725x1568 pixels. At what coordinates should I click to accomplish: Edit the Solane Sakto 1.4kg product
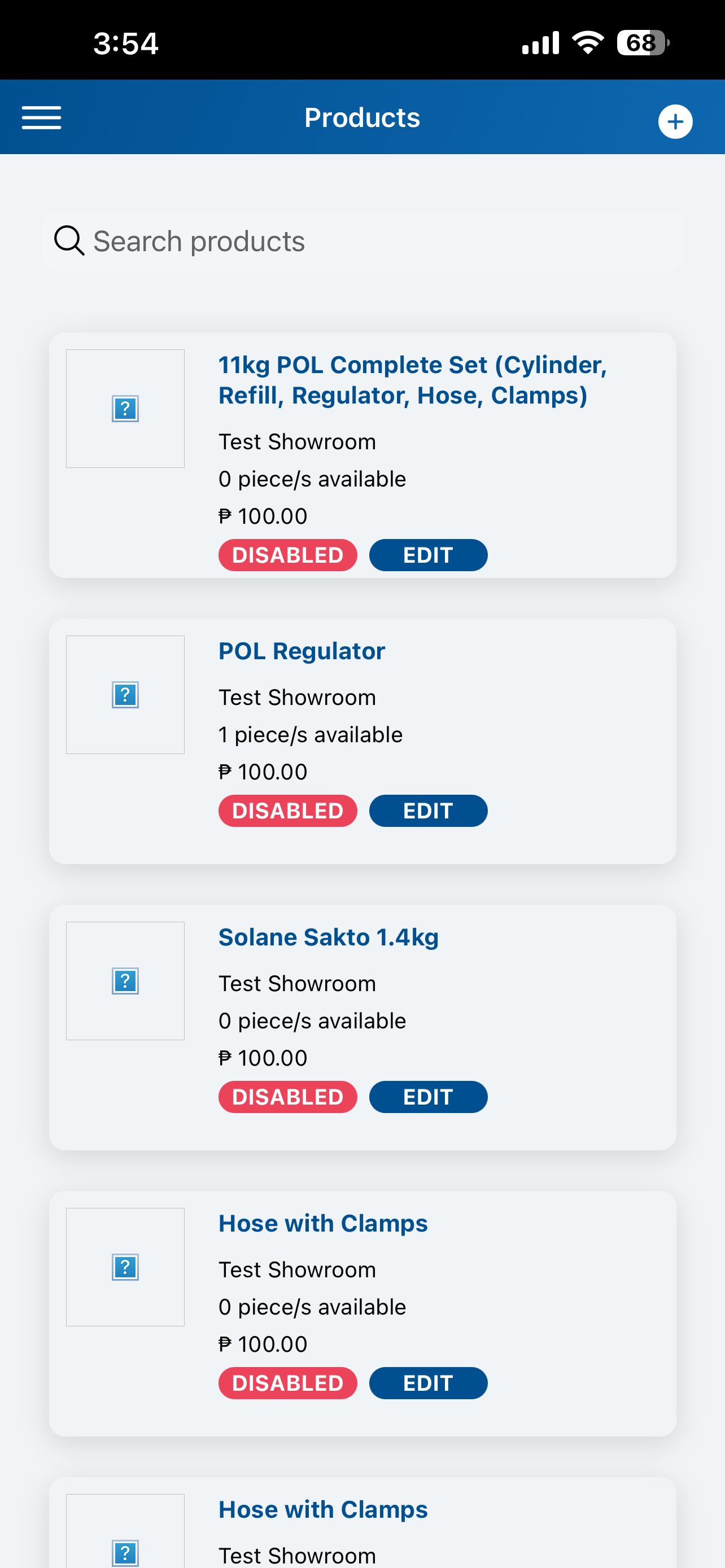pos(429,1097)
